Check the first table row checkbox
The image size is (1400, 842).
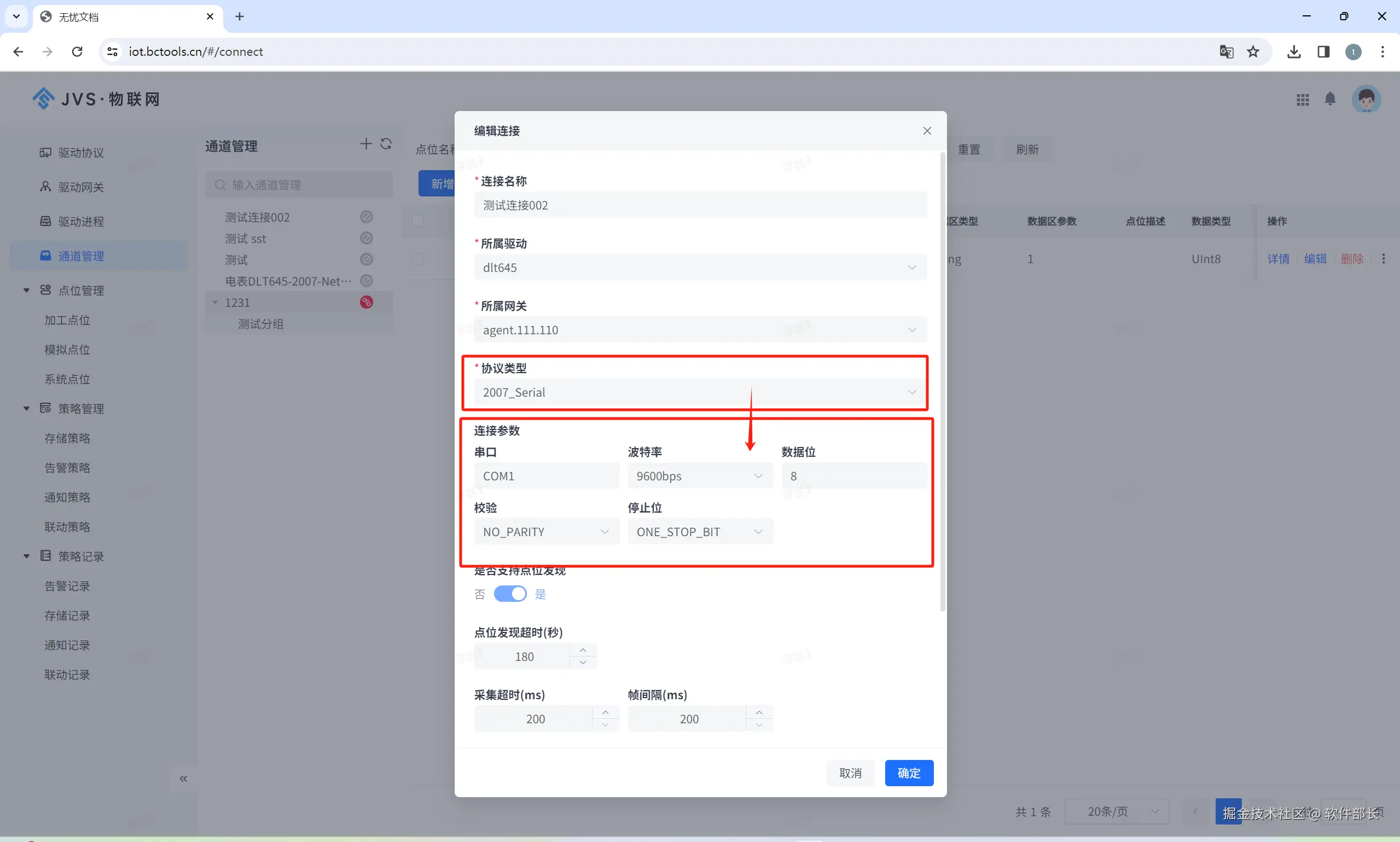tap(418, 259)
